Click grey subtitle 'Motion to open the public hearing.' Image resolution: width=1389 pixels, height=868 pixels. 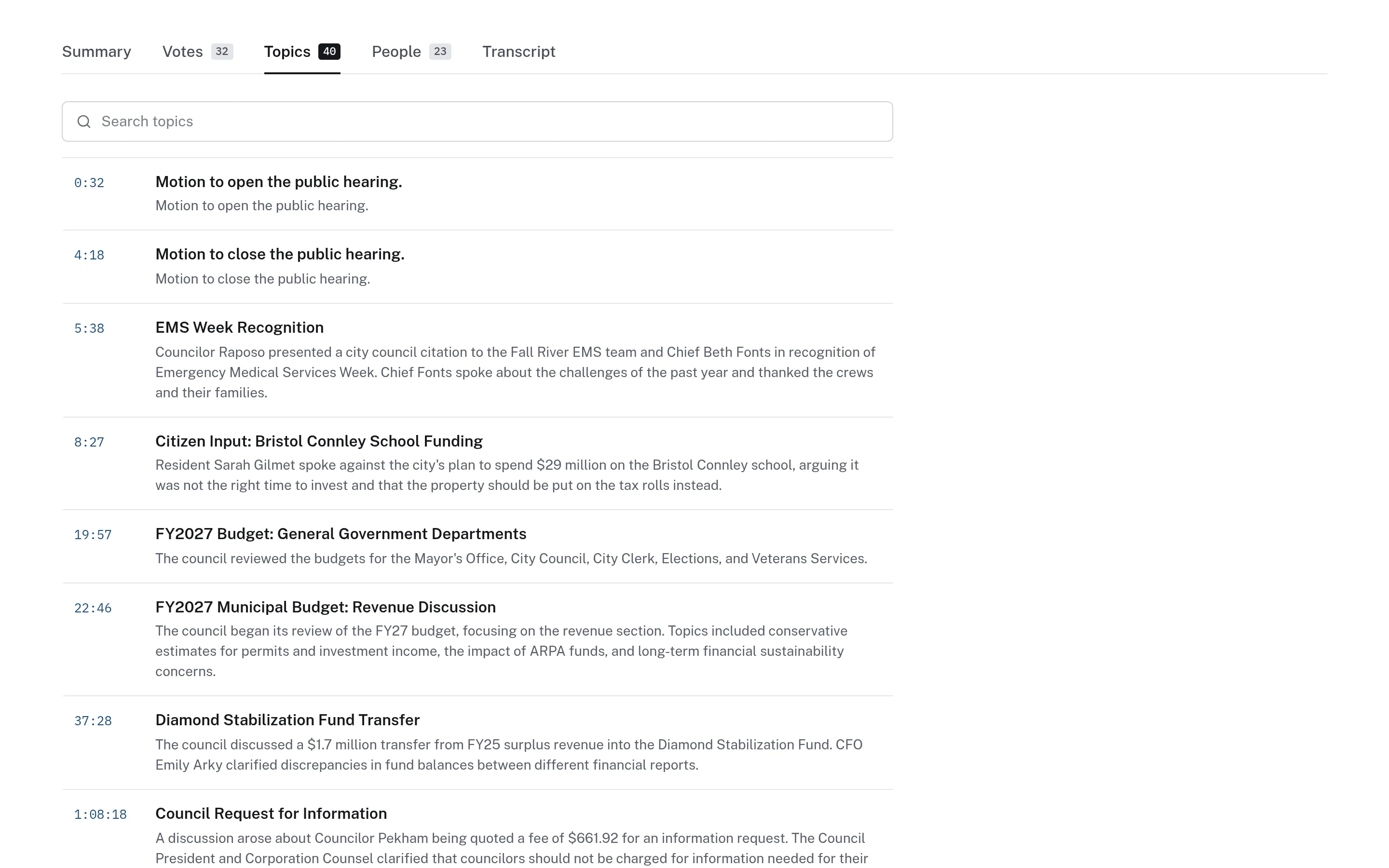tap(262, 206)
